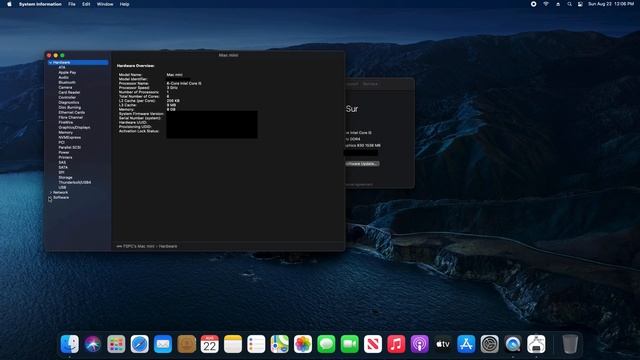Open the Photos app in Dock
The height and width of the screenshot is (360, 640).
coord(303,344)
